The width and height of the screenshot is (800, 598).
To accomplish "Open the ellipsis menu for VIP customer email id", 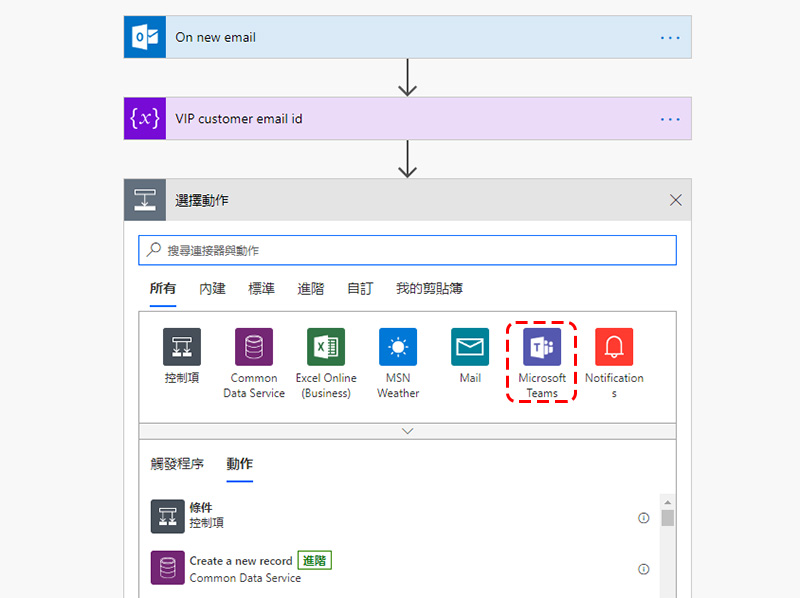I will click(670, 119).
